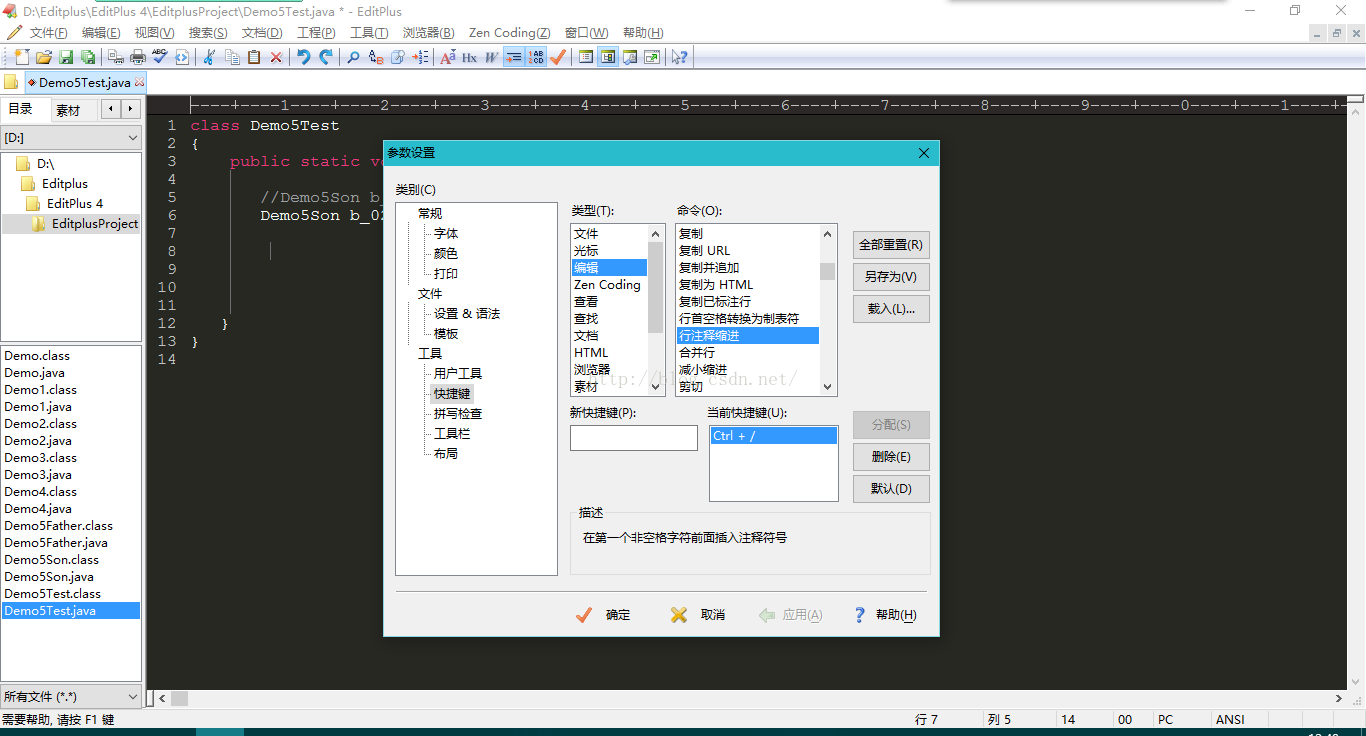Screen dimensions: 1366x736
Task: Click the 载入(L)... button
Action: (x=891, y=309)
